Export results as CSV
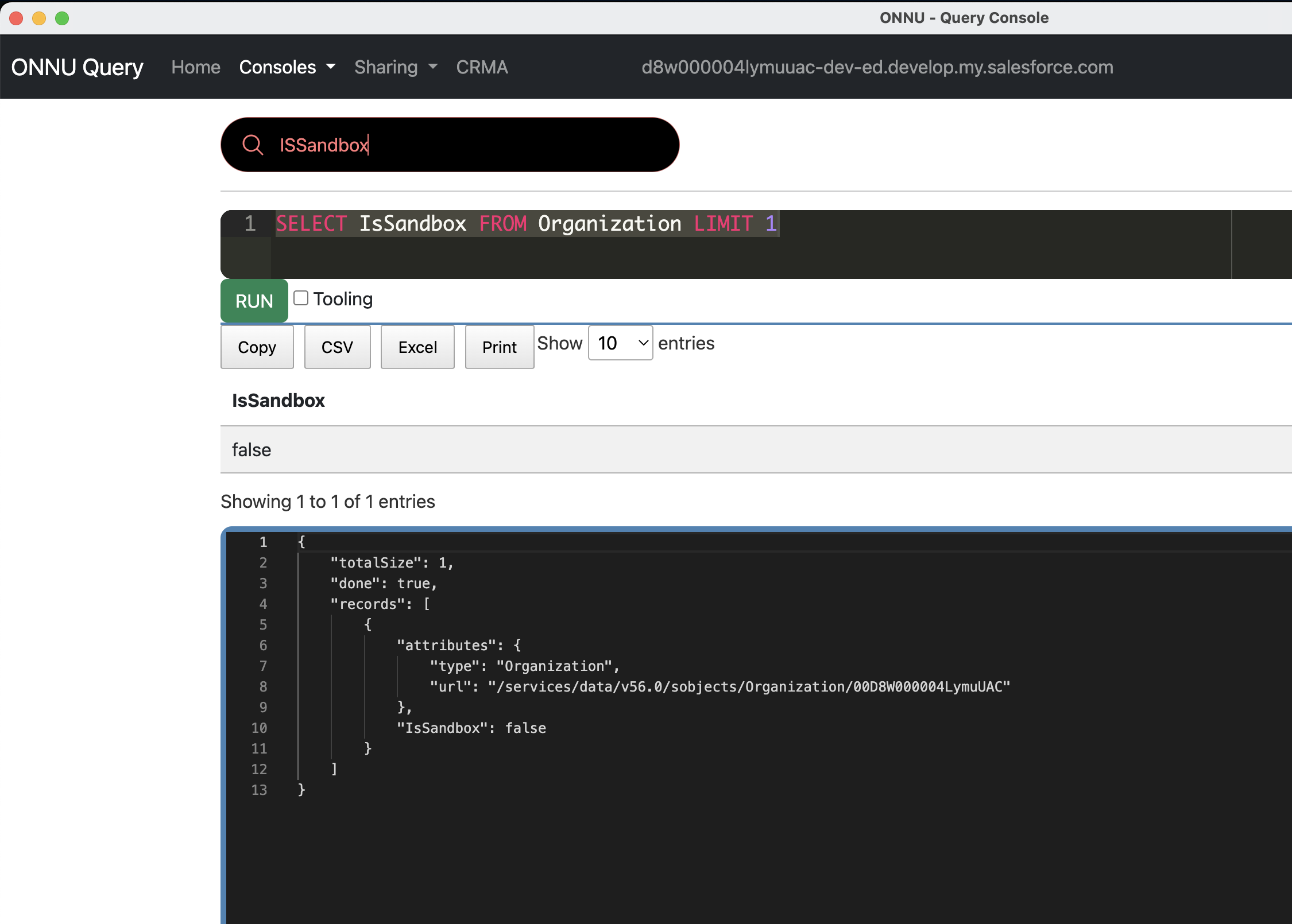 [337, 347]
